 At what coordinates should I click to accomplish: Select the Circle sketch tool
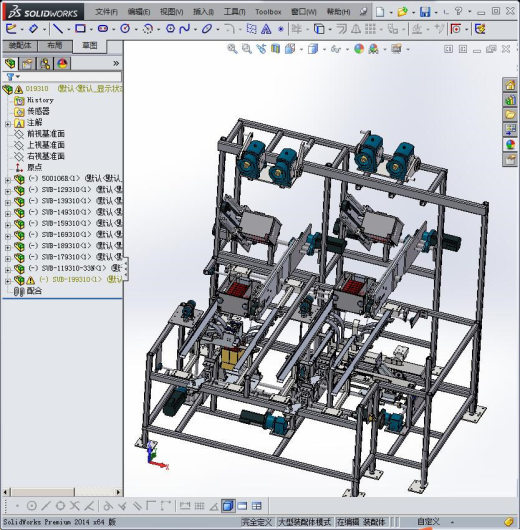(x=125, y=29)
